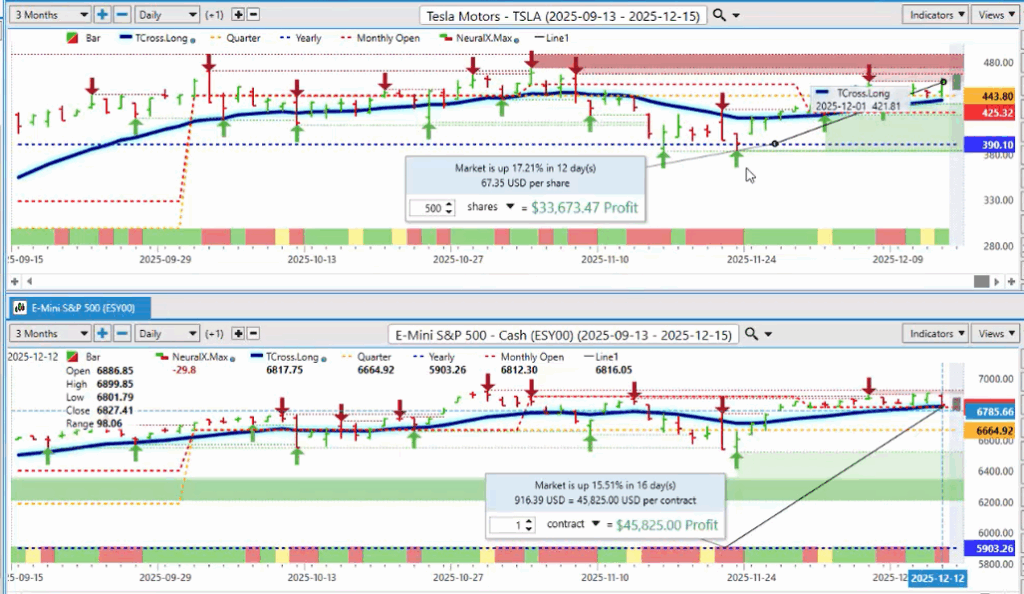This screenshot has height=594, width=1024.
Task: Click the Tesla Motors - TSLA symbol title box
Action: click(x=564, y=15)
